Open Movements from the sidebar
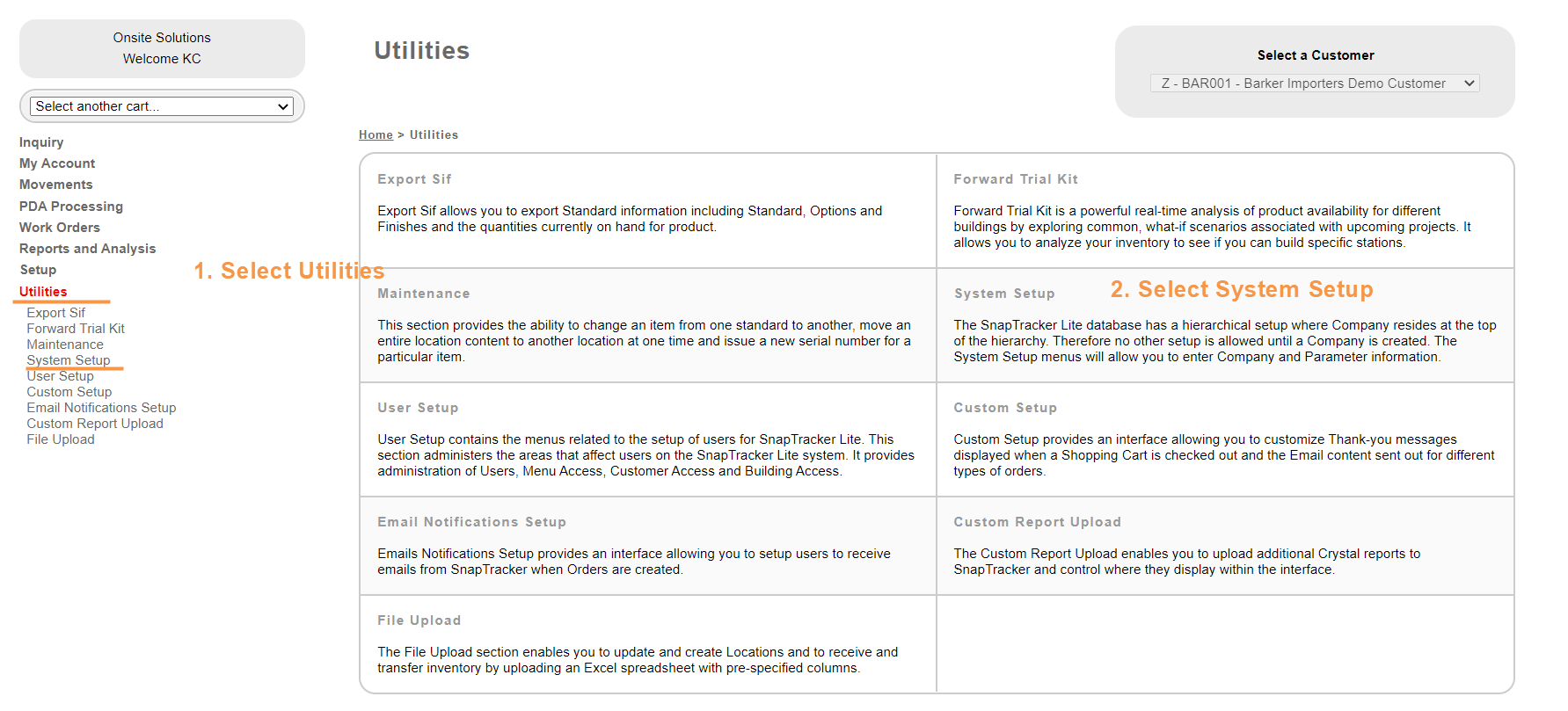Viewport: 1568px width, 711px height. coord(55,185)
